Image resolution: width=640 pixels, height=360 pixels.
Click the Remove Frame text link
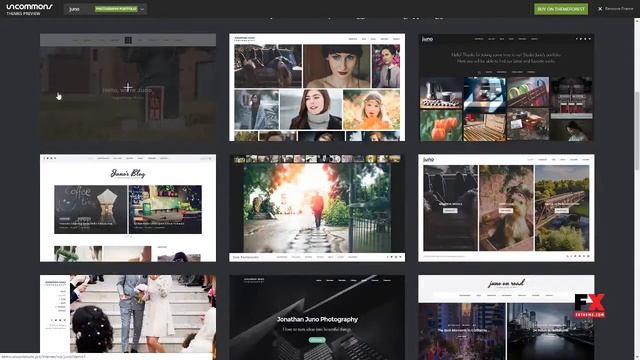[619, 9]
